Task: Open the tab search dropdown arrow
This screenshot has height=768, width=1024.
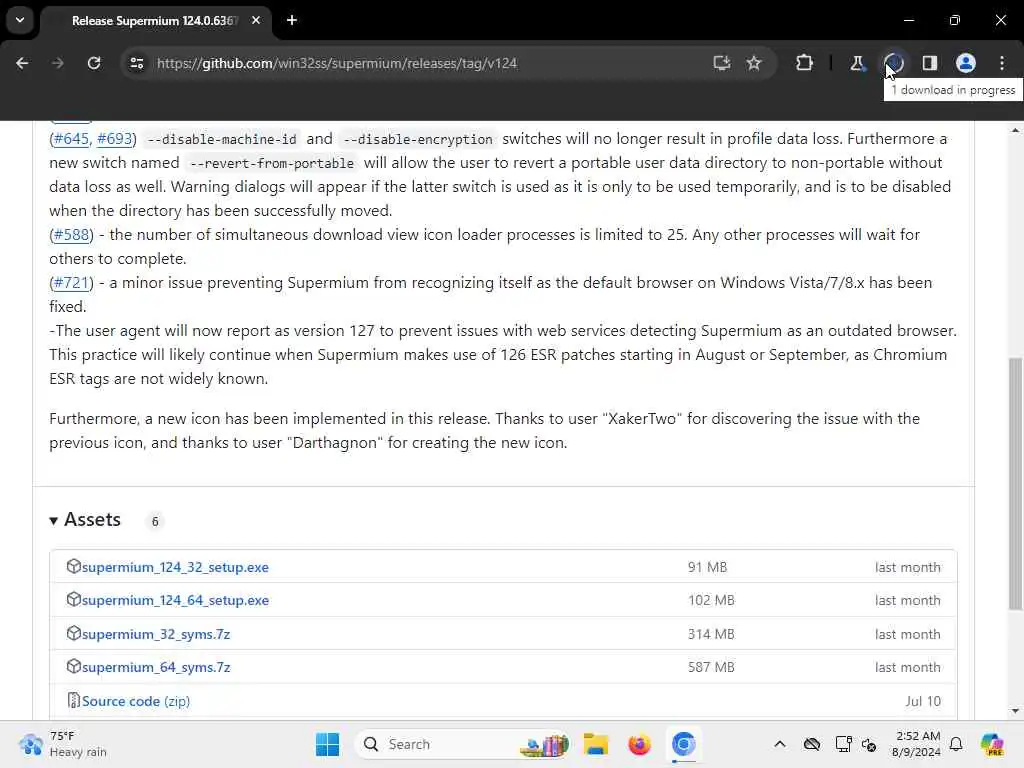Action: tap(20, 20)
